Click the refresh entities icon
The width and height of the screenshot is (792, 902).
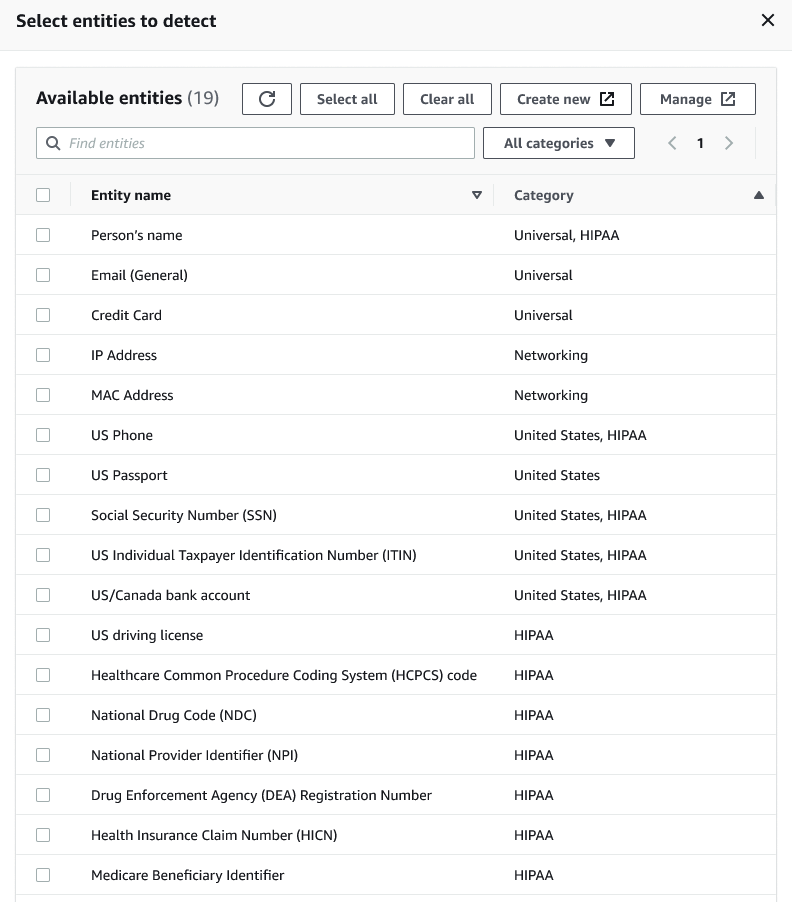pos(266,99)
